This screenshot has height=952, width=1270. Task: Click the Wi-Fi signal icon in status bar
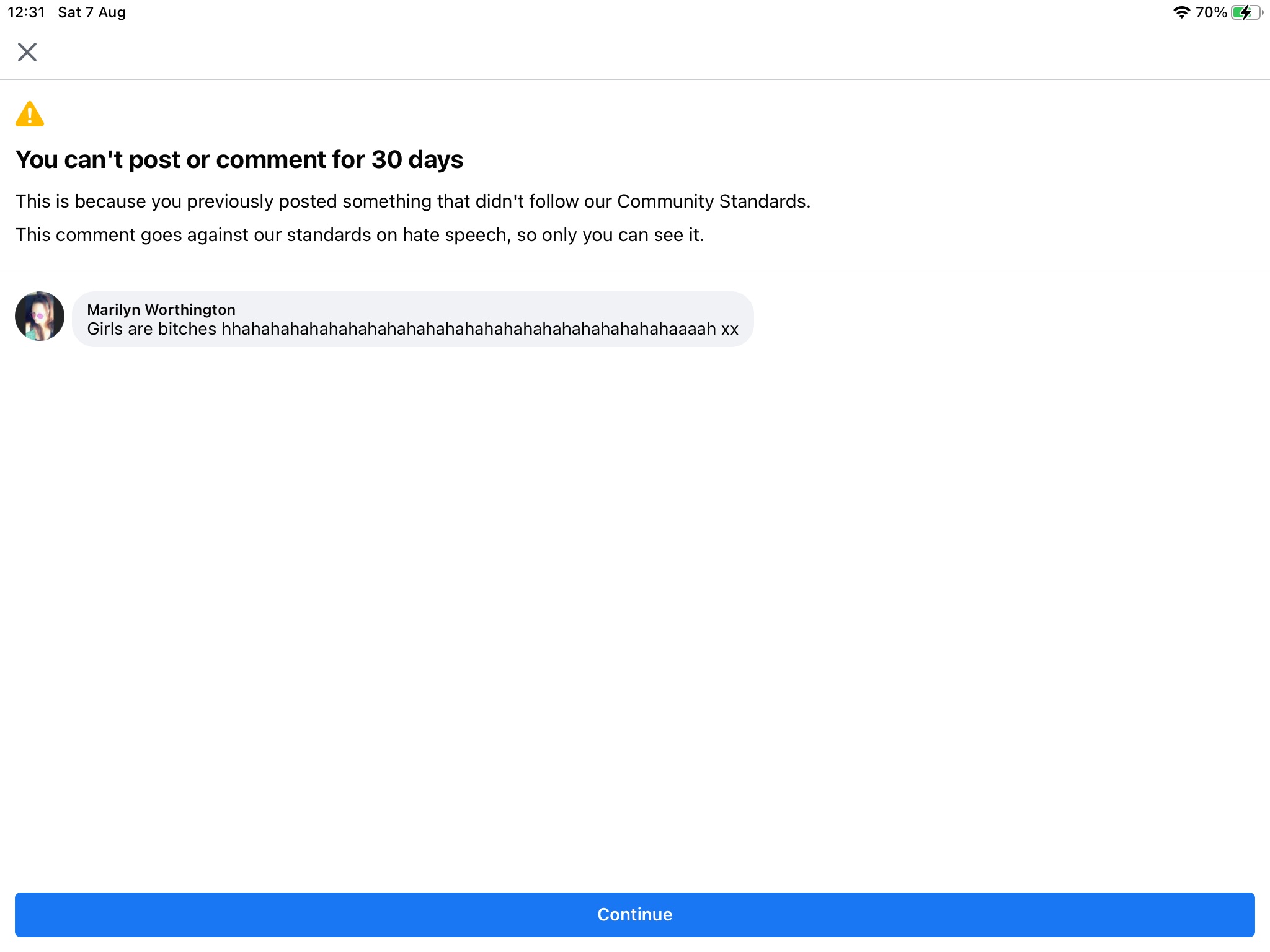[1181, 11]
